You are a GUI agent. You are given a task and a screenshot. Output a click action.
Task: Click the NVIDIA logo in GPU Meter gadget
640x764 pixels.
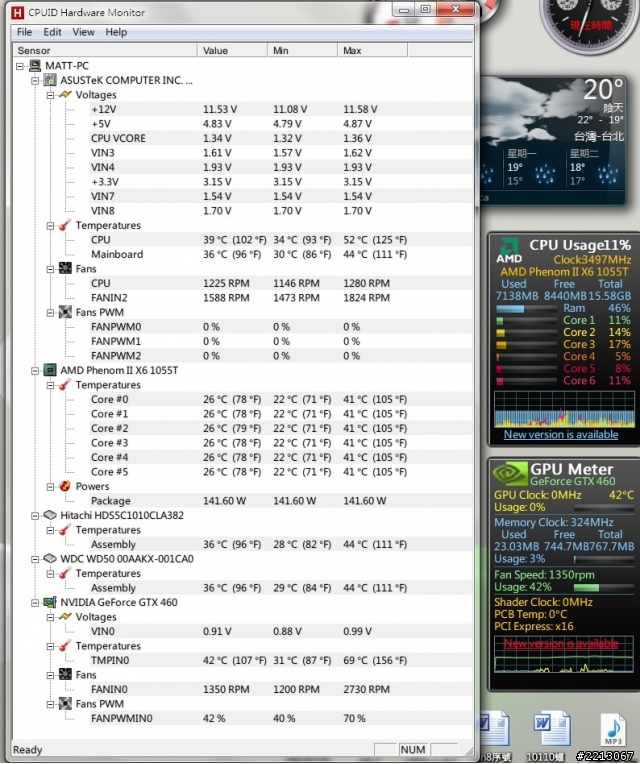pos(509,474)
